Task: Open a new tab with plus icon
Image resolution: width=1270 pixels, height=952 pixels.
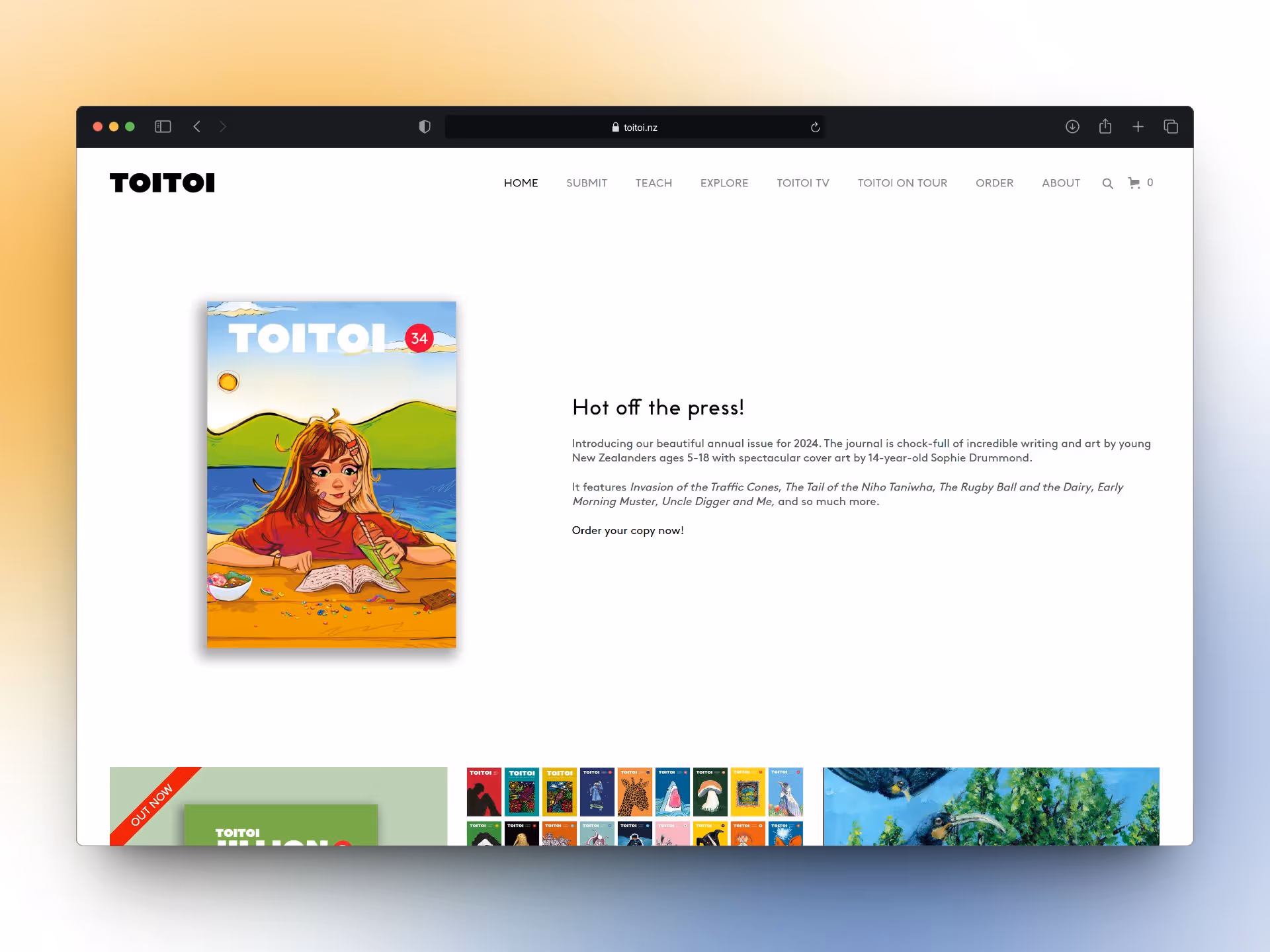Action: (x=1138, y=126)
